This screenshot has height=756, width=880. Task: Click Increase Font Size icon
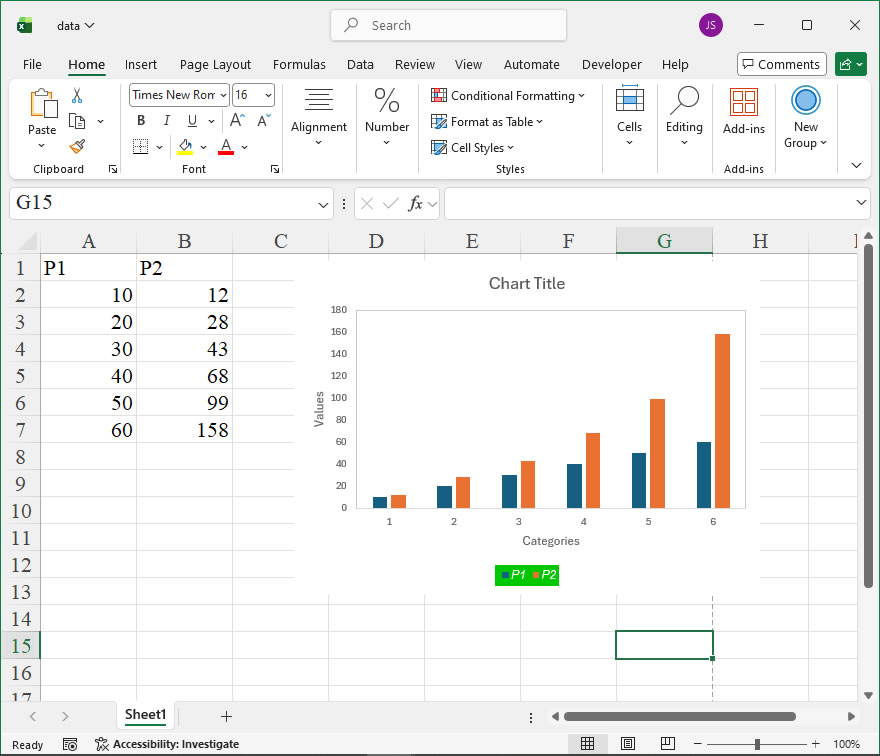(x=238, y=121)
